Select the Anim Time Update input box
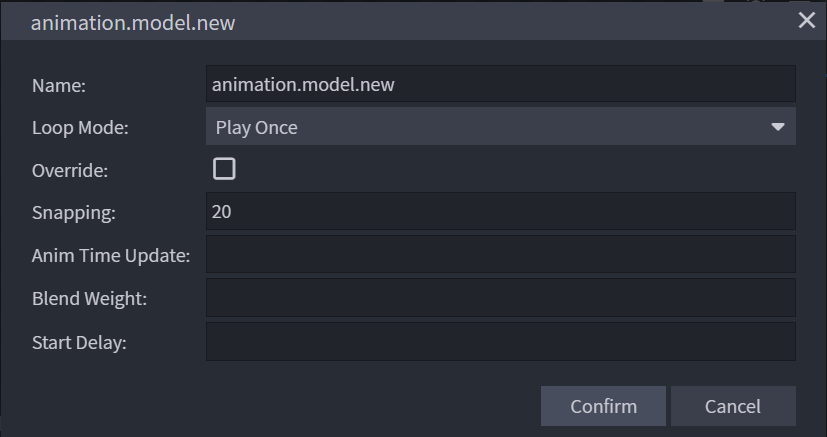827x437 pixels. click(500, 255)
